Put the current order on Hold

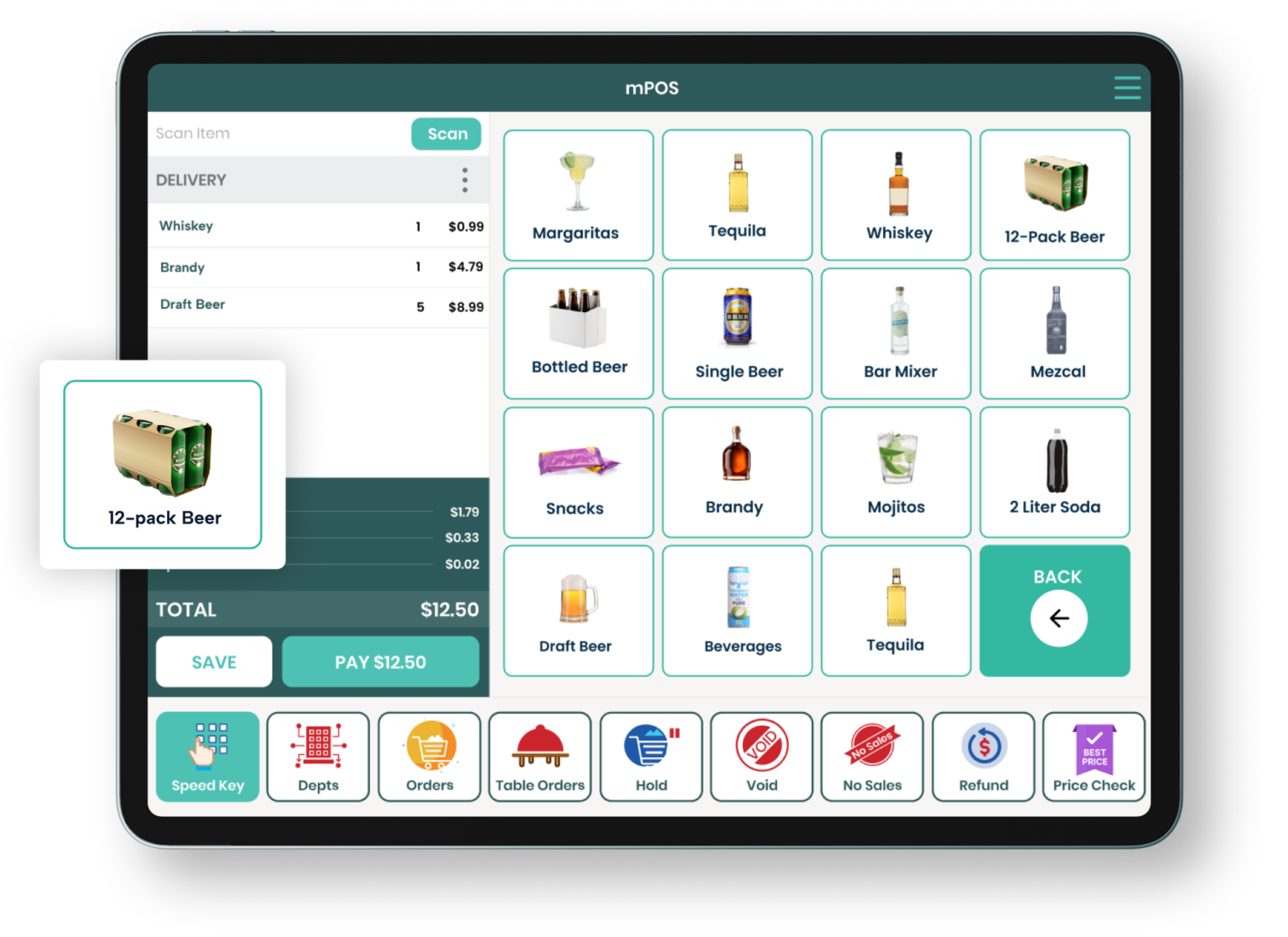[x=651, y=757]
